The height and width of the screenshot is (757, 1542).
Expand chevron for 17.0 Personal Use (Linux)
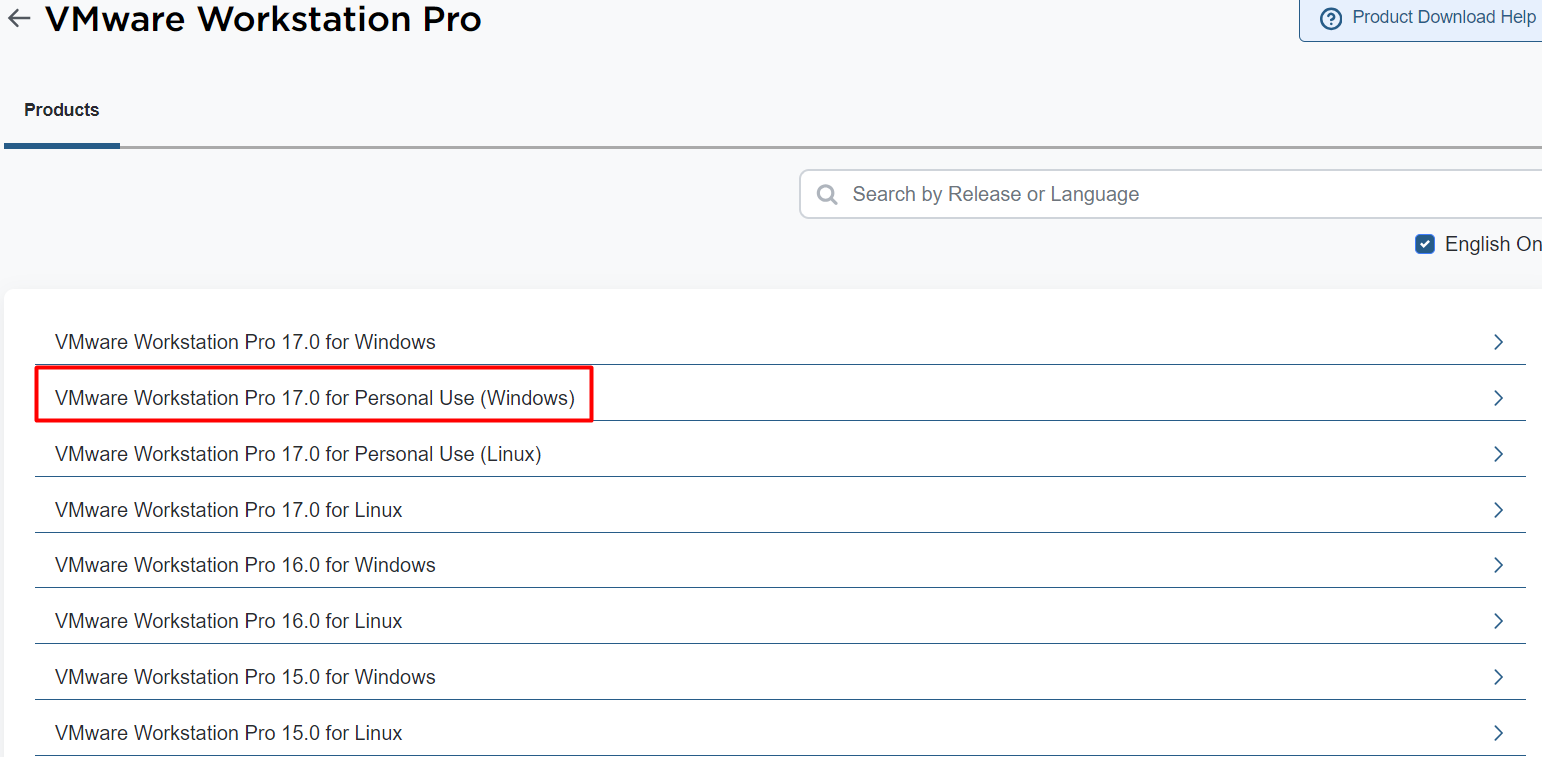[x=1498, y=454]
